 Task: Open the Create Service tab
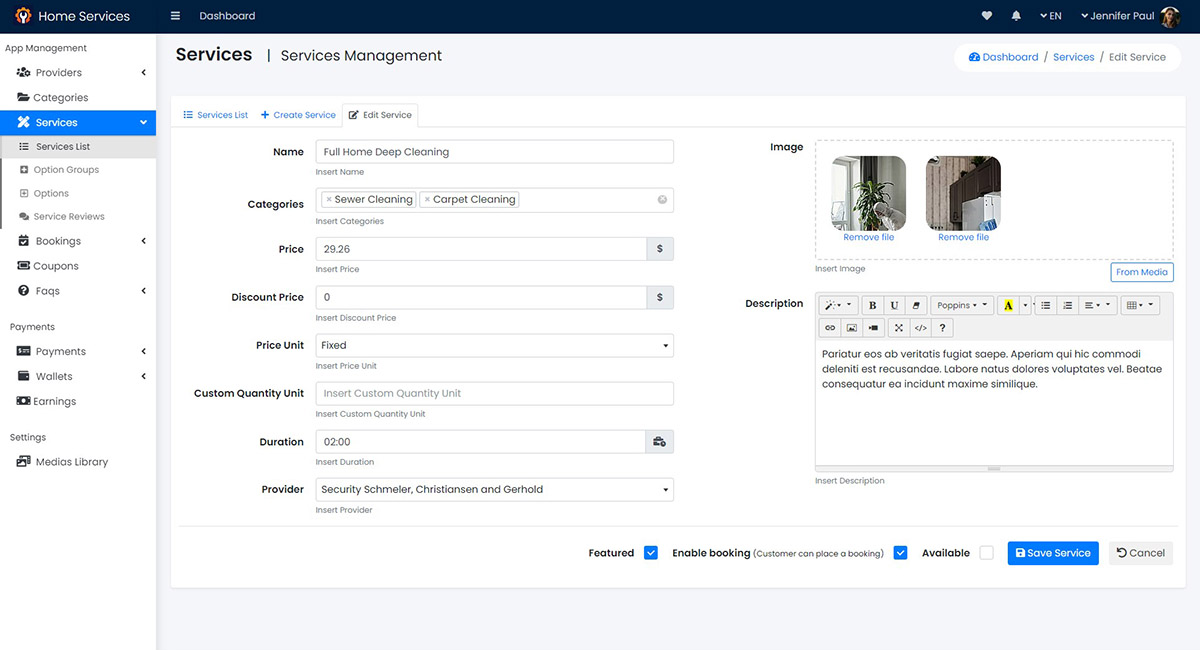(x=298, y=115)
